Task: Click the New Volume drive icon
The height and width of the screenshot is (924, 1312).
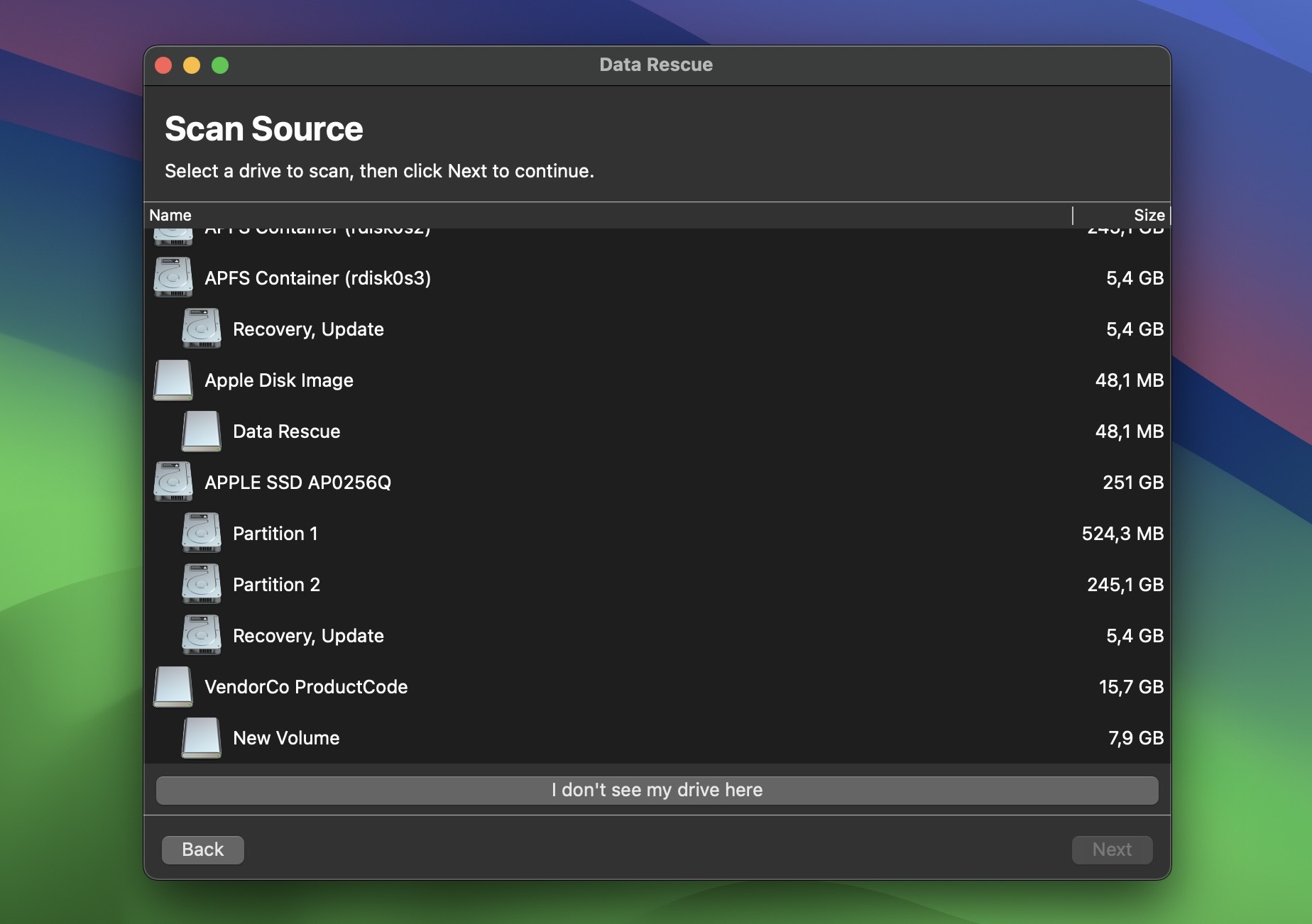Action: tap(202, 737)
